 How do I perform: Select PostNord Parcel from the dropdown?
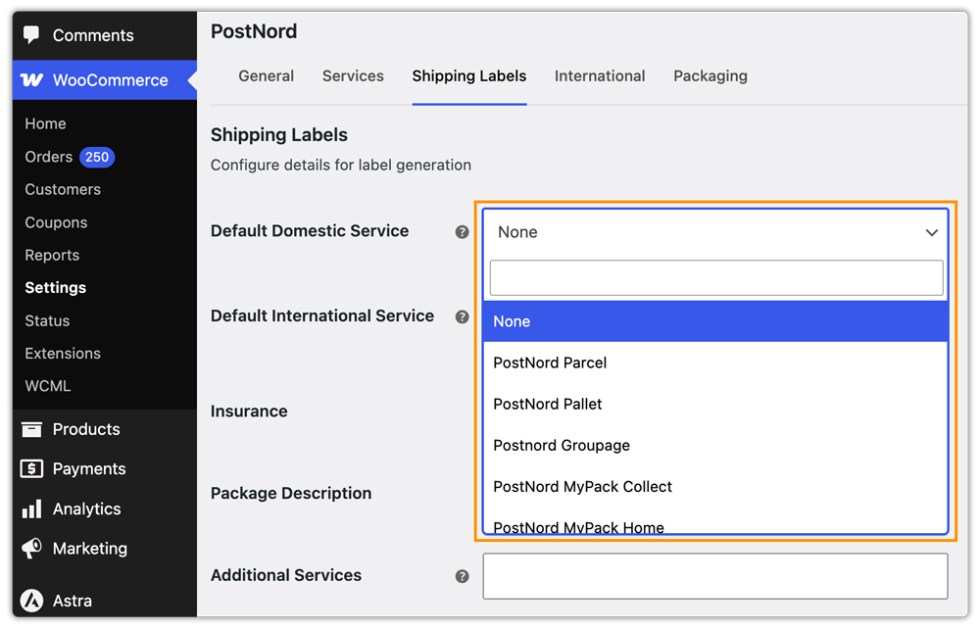715,362
